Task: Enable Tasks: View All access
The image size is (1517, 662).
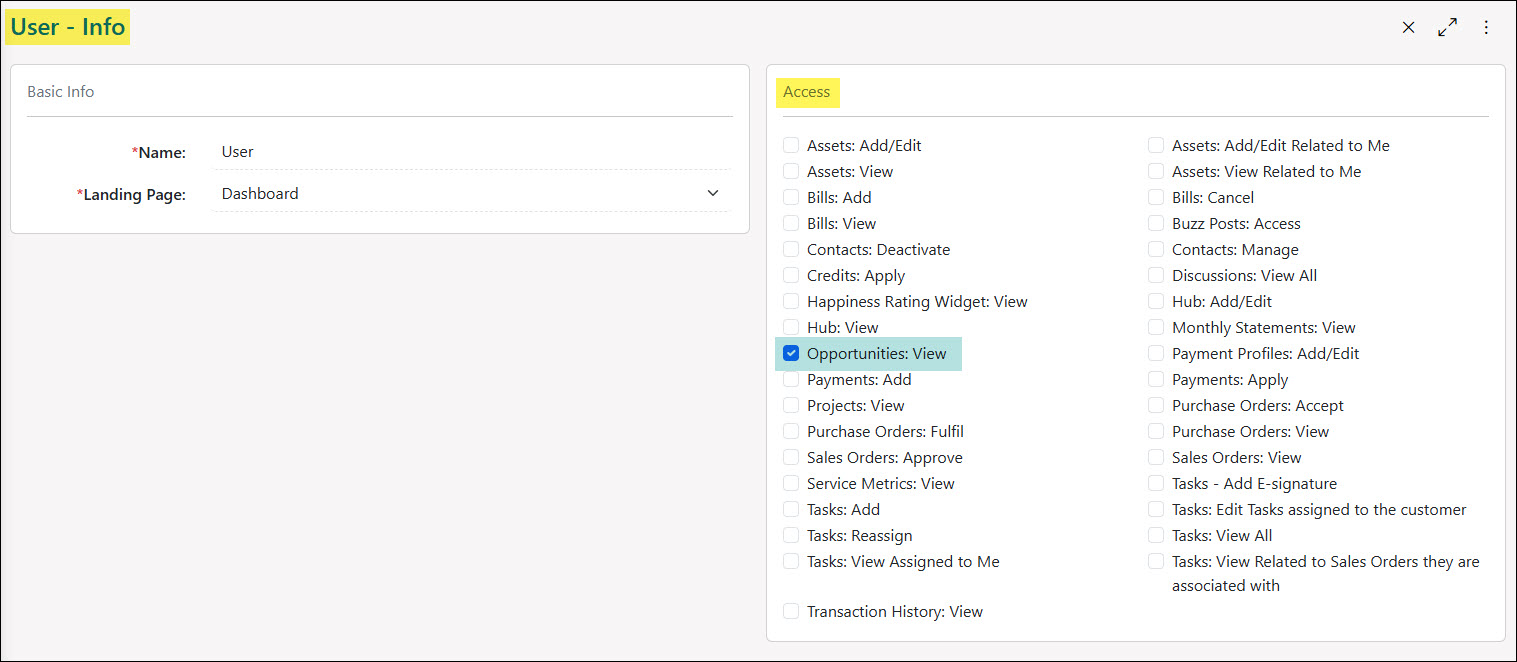Action: click(x=1156, y=535)
